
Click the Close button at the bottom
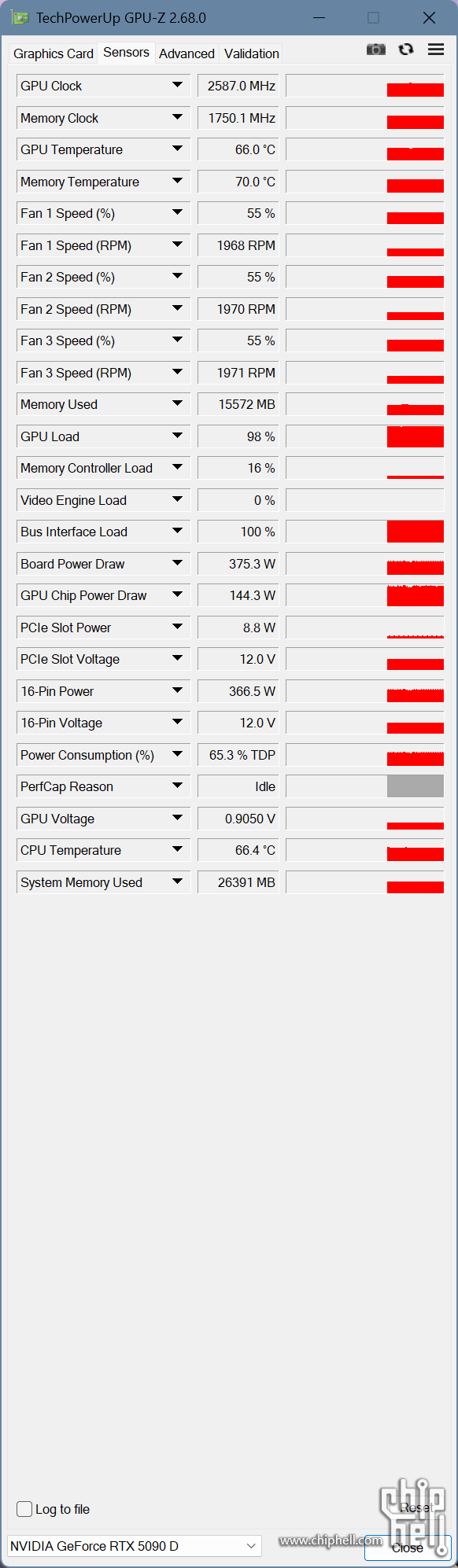408,1548
